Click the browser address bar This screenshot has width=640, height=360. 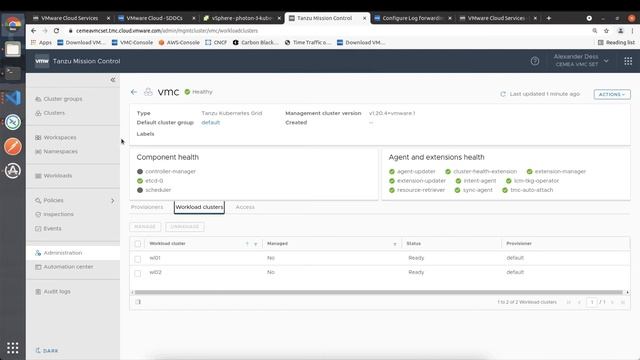(327, 31)
